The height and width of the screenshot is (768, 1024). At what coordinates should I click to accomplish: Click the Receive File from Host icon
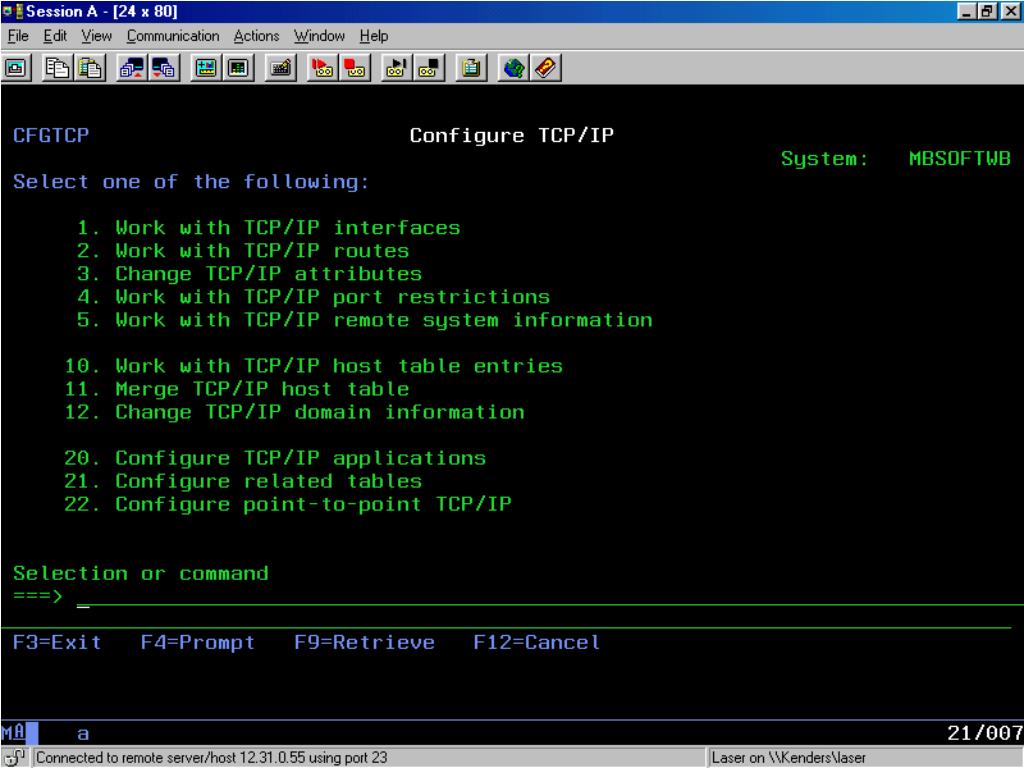click(x=164, y=68)
